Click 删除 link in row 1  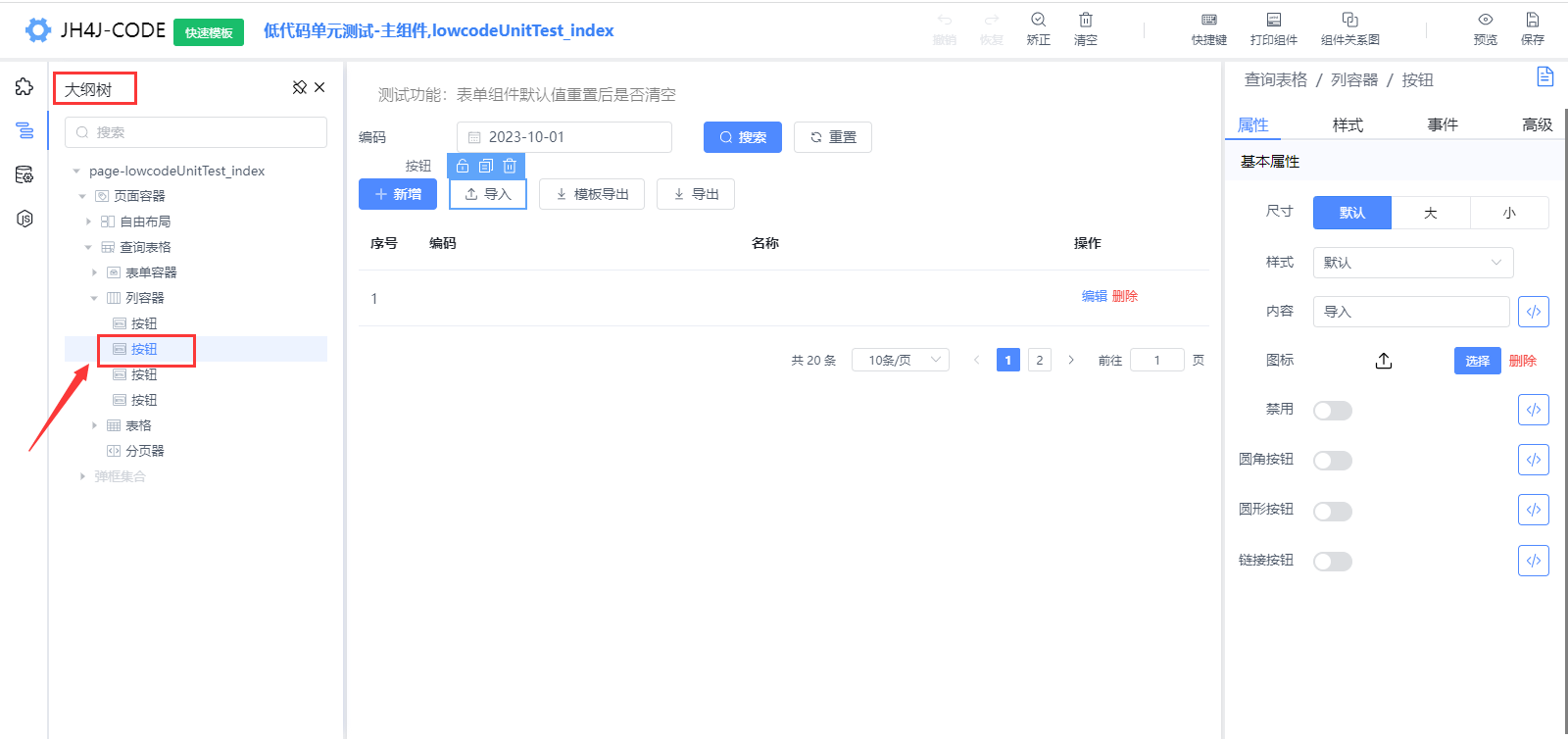(1125, 296)
